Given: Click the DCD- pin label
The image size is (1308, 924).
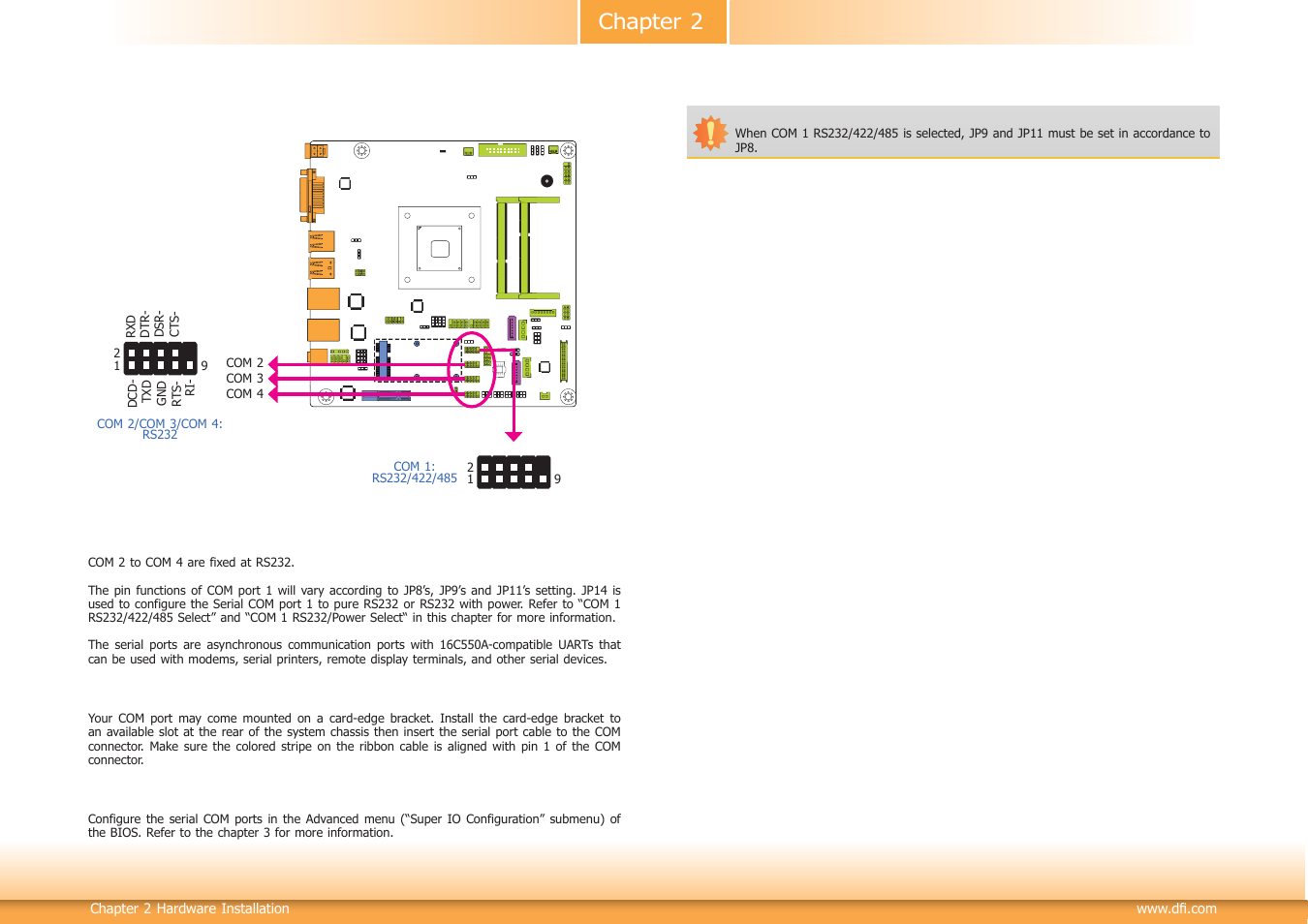Looking at the screenshot, I should pyautogui.click(x=133, y=392).
